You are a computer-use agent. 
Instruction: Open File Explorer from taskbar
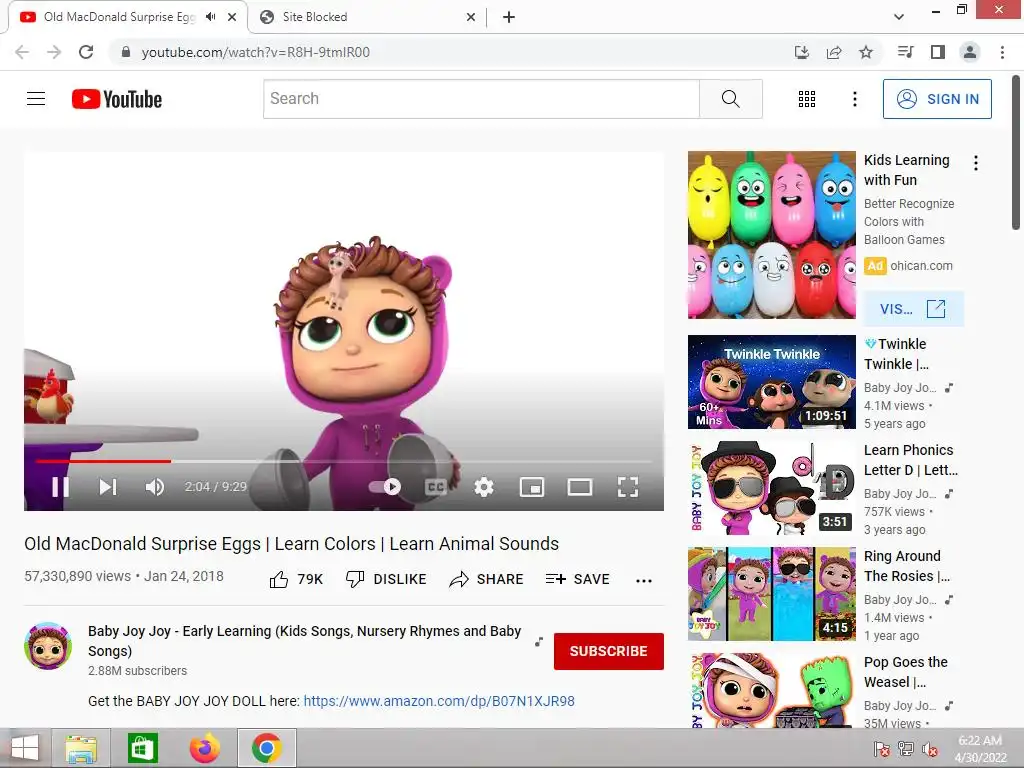click(x=81, y=748)
